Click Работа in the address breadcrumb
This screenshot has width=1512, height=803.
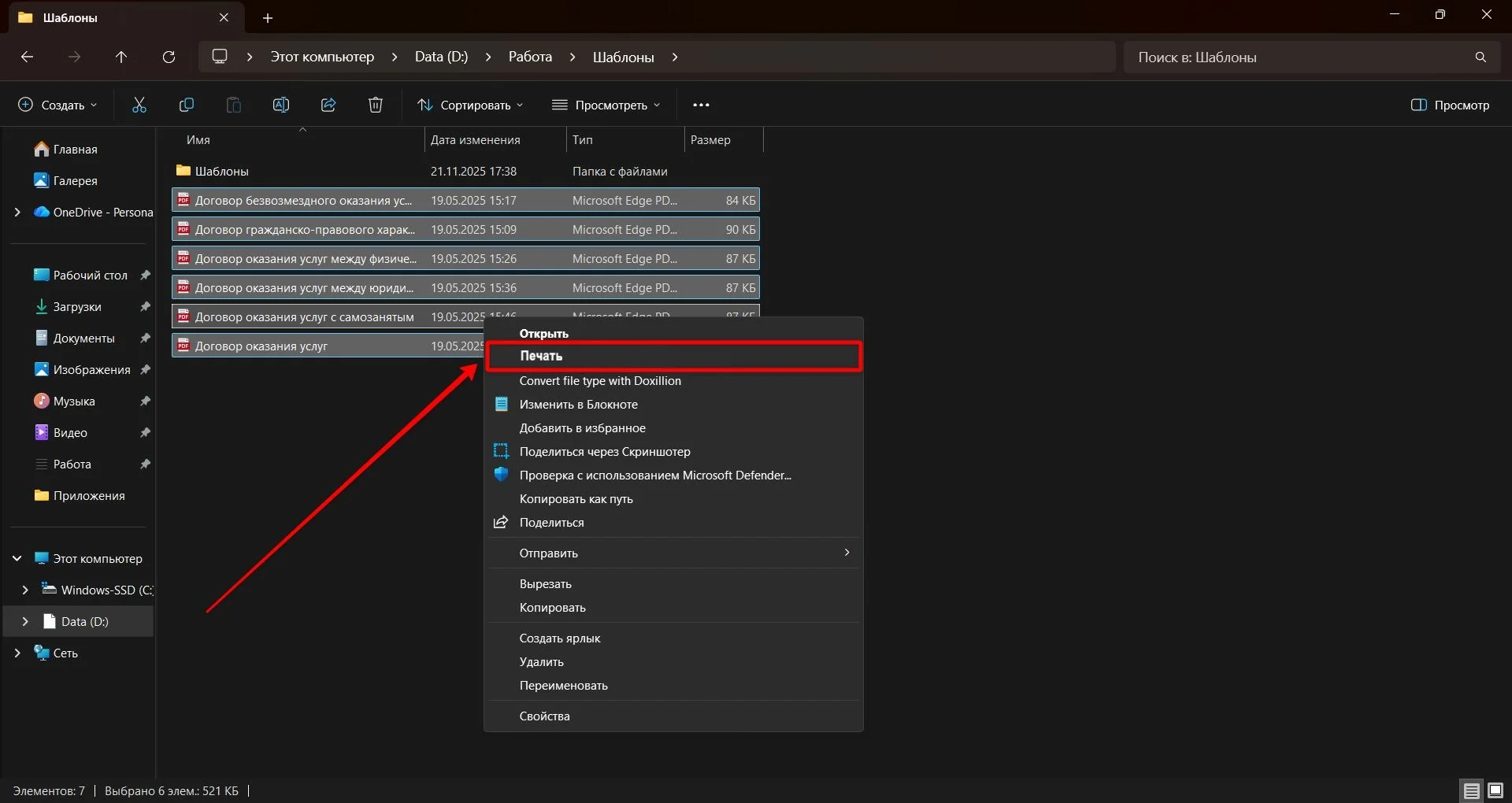530,57
